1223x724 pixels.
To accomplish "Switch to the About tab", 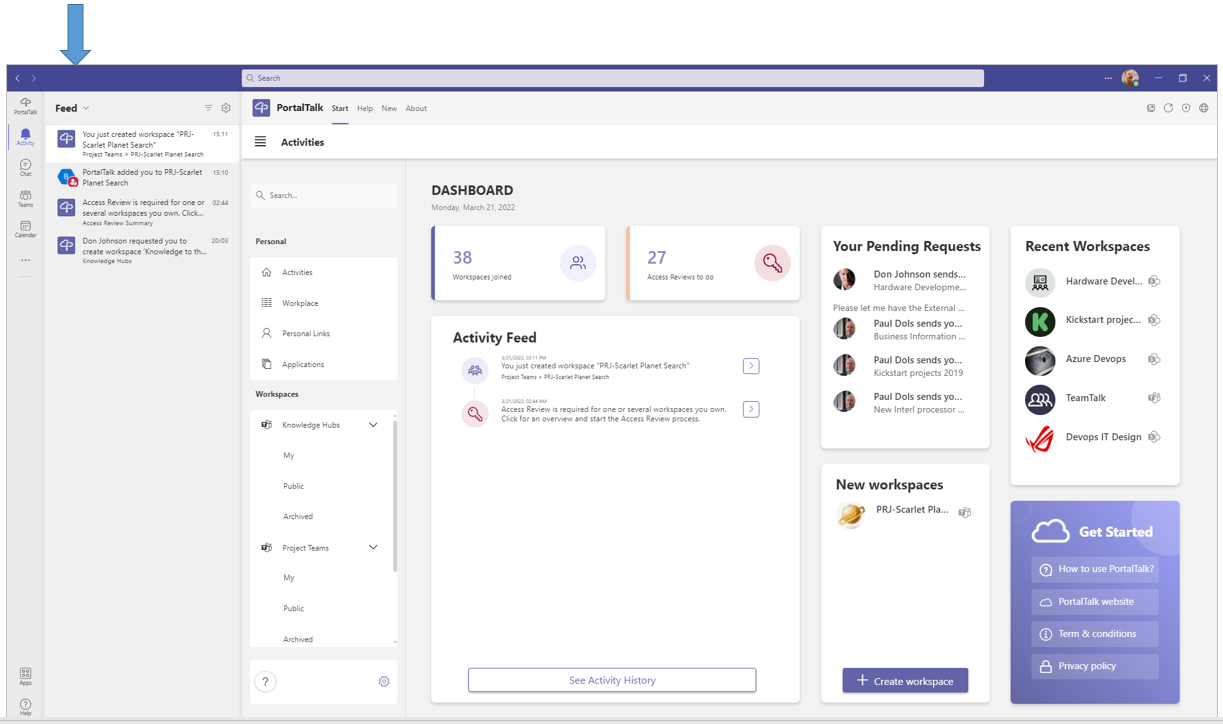I will [x=416, y=108].
